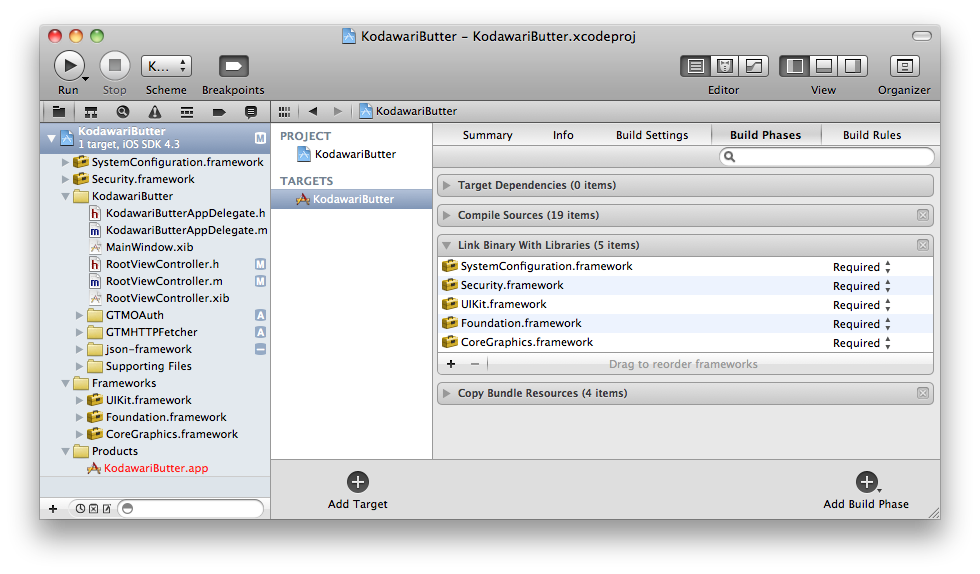The width and height of the screenshot is (980, 574).
Task: Show recently edited files filter
Action: [81, 509]
